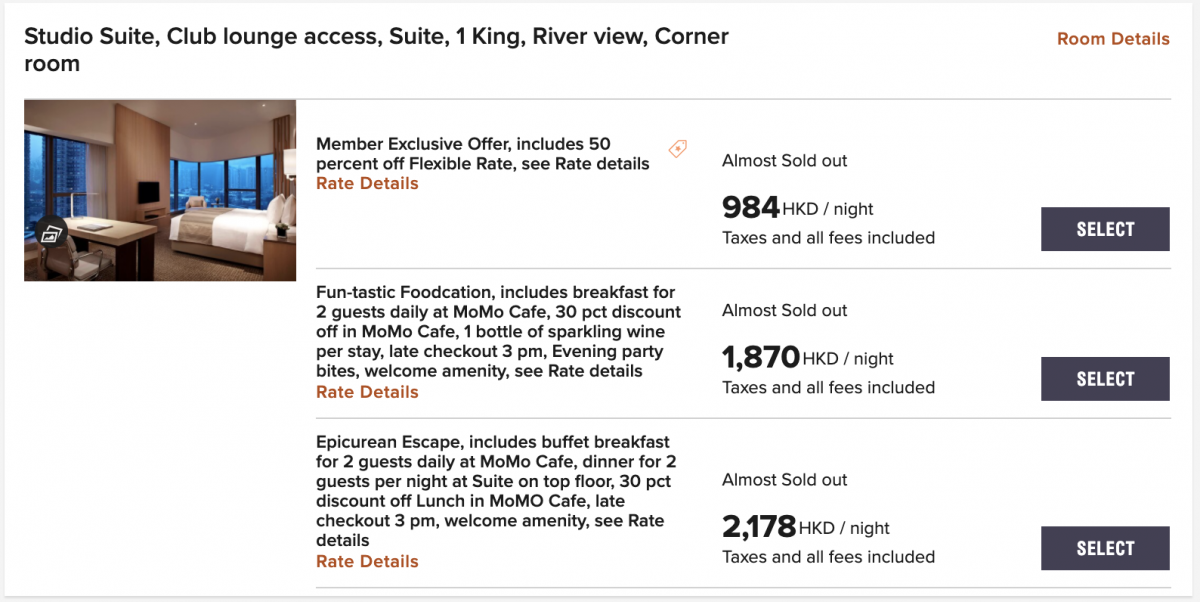View Rate Details for Epicurean Escape

[367, 562]
